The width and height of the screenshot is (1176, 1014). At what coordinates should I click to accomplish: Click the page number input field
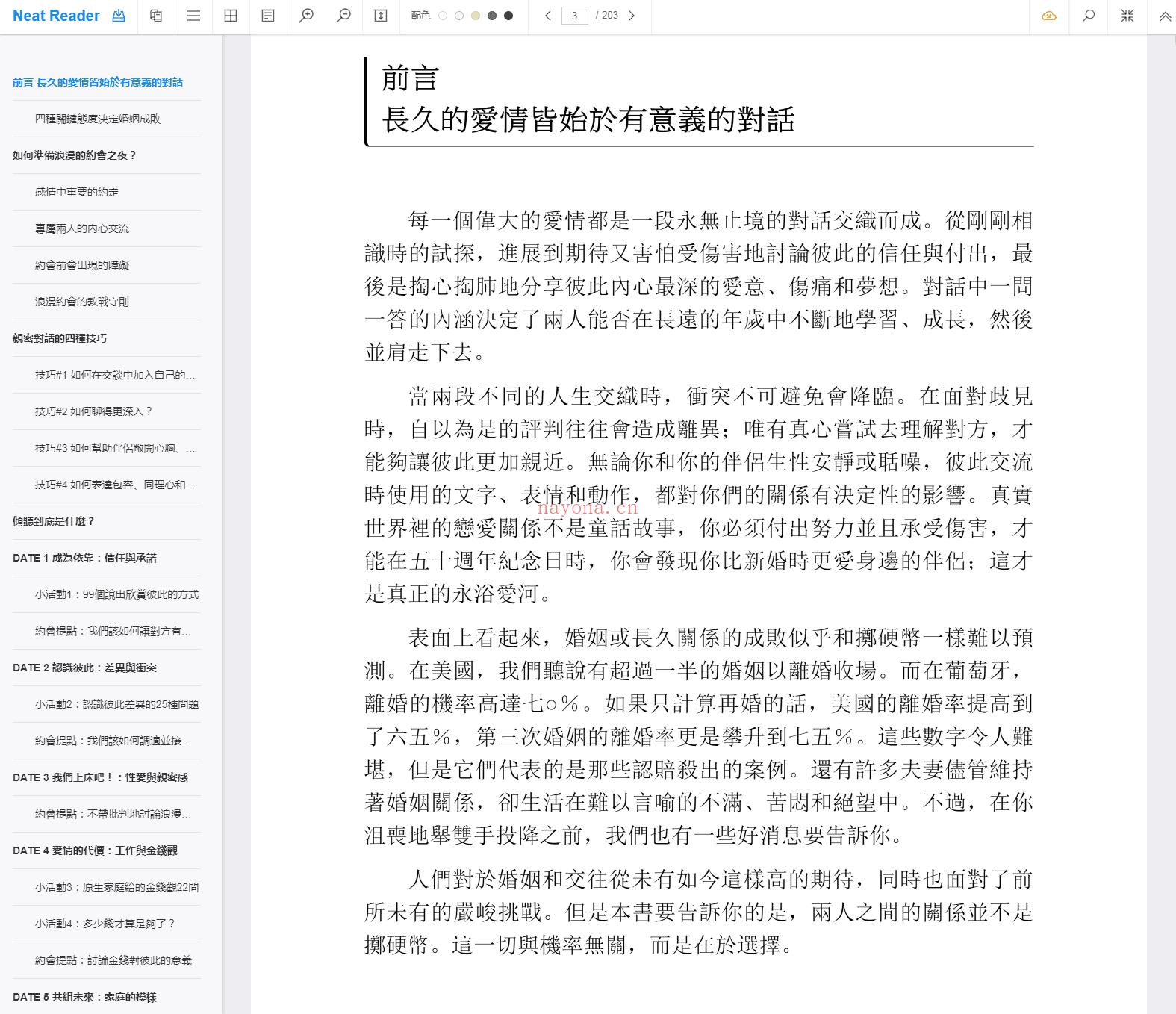pos(574,16)
